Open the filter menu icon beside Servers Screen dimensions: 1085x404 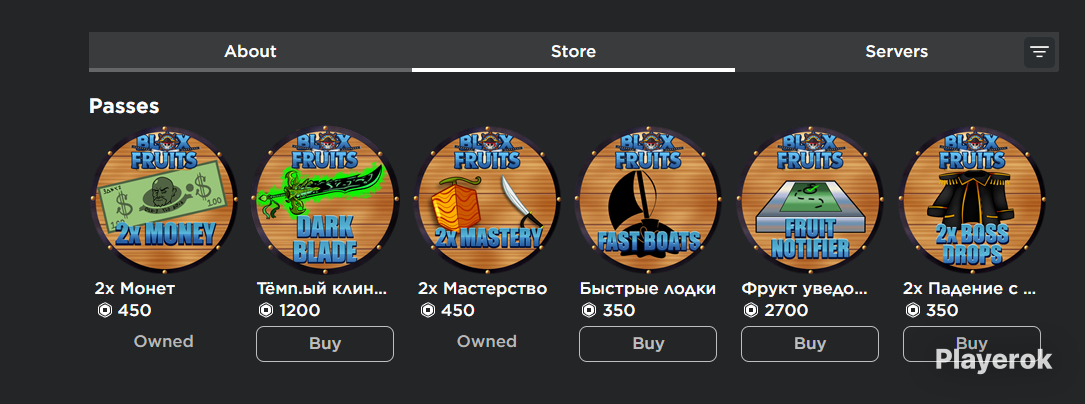(1039, 52)
